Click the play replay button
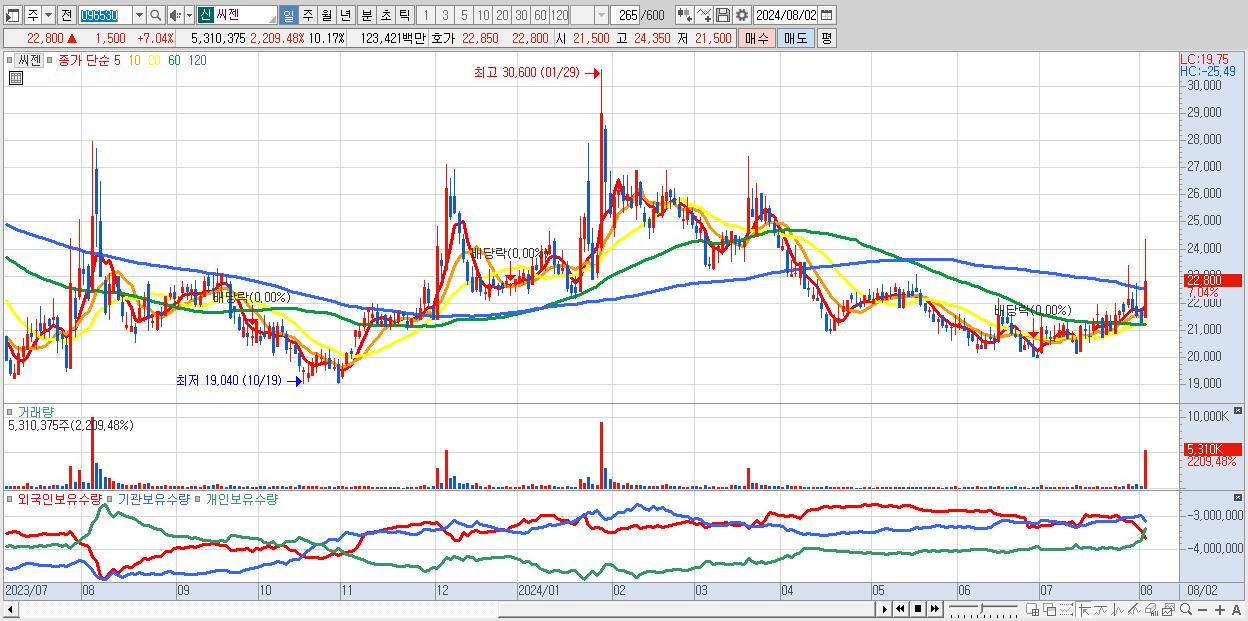1248x621 pixels. pos(884,609)
